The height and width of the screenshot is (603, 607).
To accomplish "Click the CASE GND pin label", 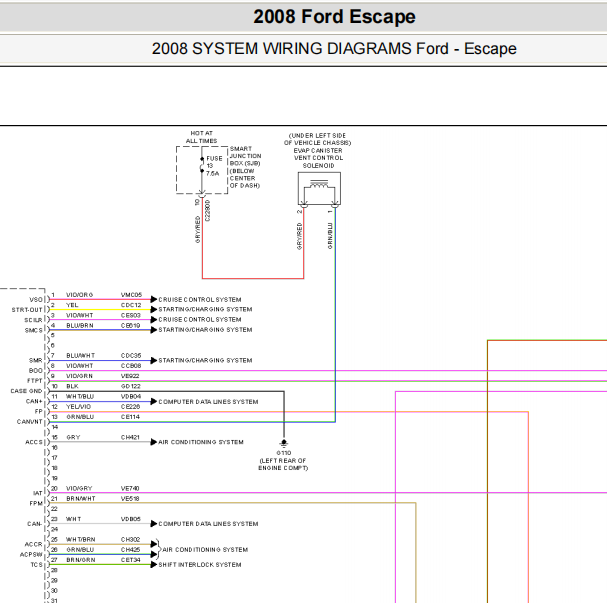I will pyautogui.click(x=26, y=391).
